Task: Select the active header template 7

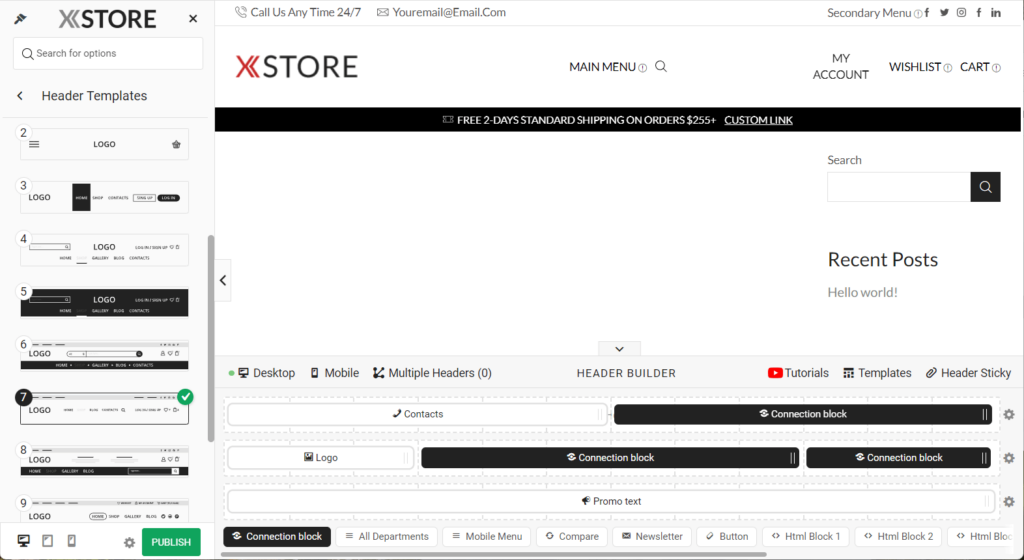Action: click(104, 409)
